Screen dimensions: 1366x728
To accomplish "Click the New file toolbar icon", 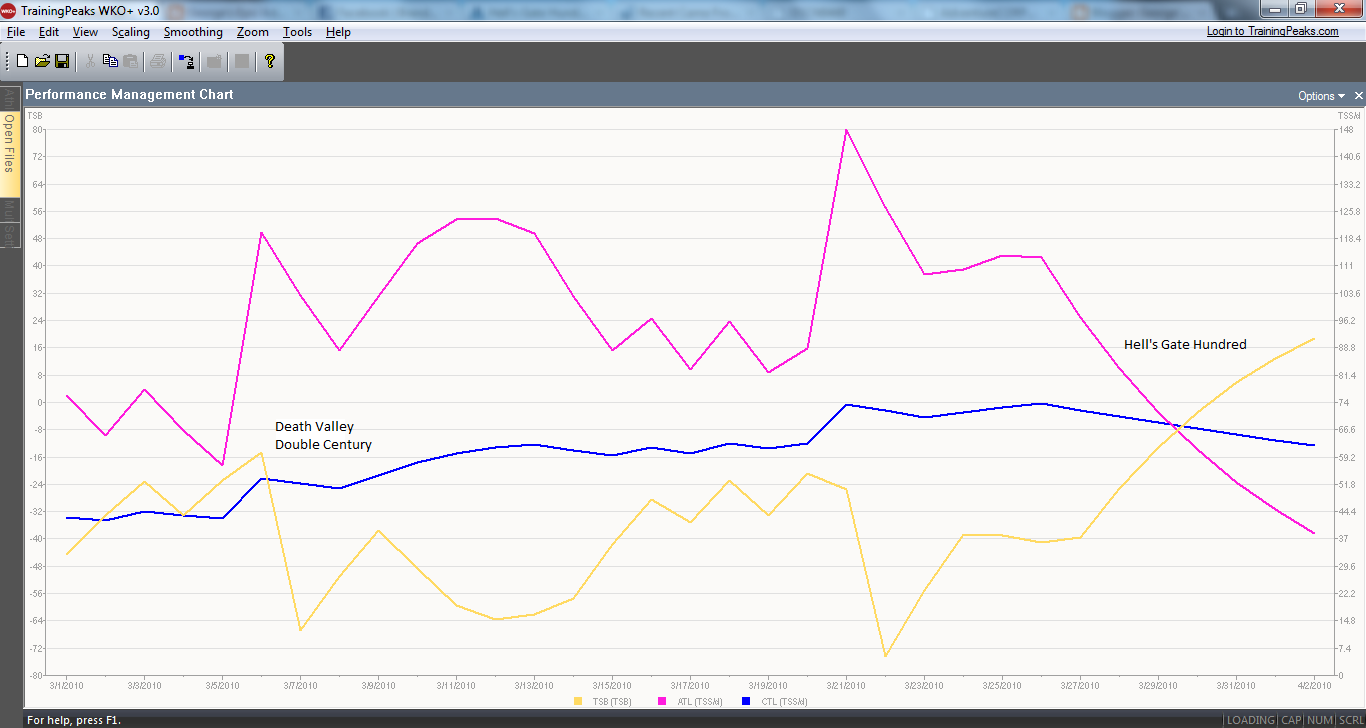I will coord(22,61).
